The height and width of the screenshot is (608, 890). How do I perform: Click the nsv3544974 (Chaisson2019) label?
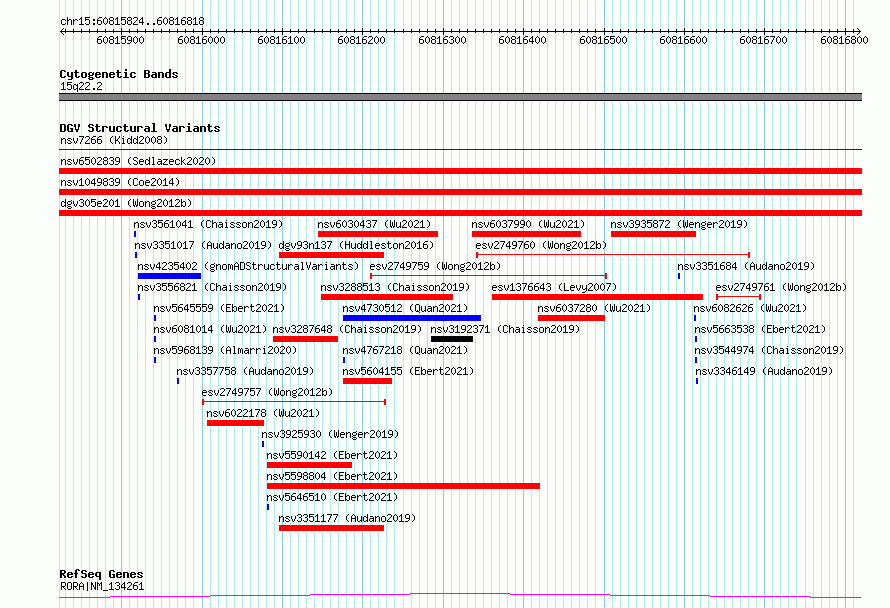(x=769, y=350)
